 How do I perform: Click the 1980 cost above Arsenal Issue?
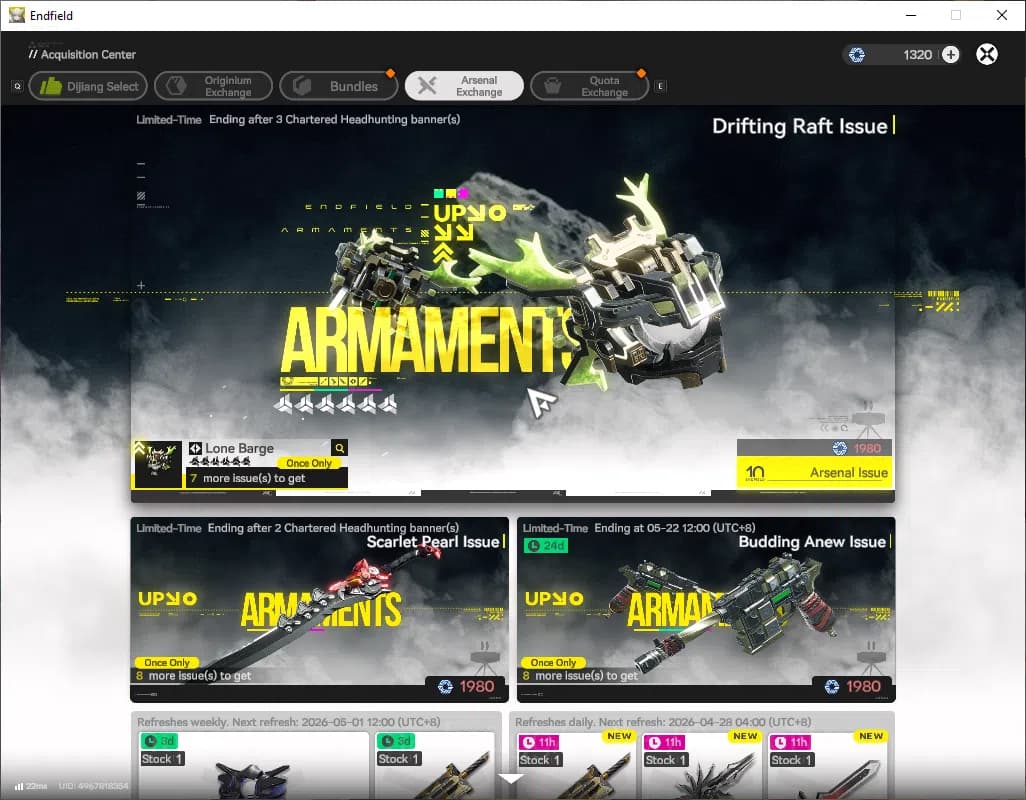(867, 448)
